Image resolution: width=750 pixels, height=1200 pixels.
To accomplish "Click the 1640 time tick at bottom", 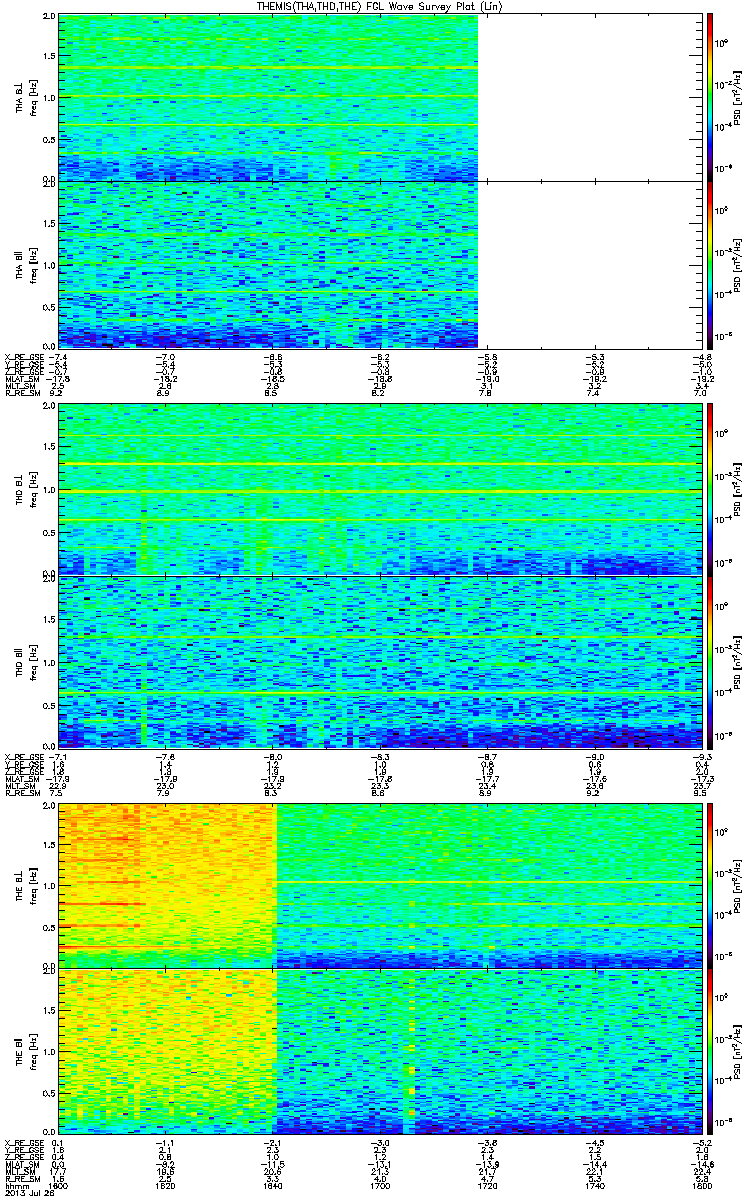I will 272,1184.
